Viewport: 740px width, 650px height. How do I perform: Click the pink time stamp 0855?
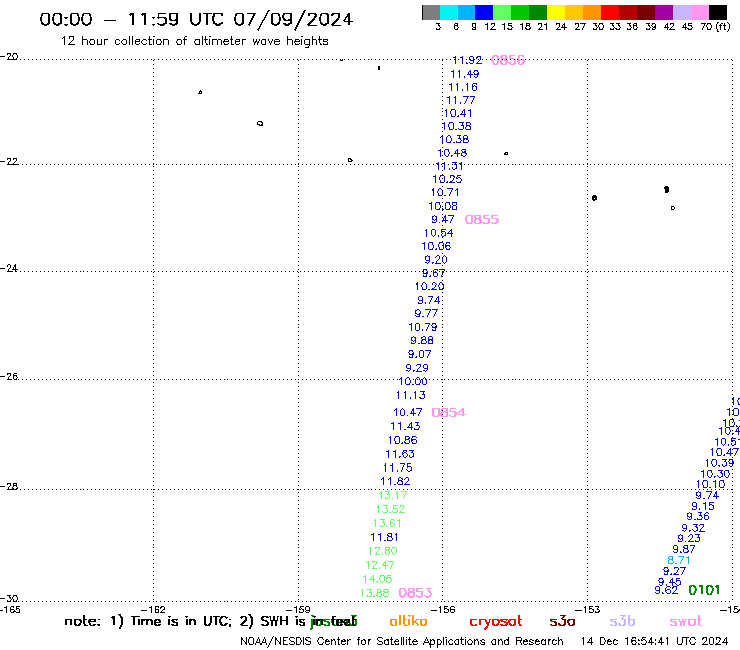click(x=482, y=219)
